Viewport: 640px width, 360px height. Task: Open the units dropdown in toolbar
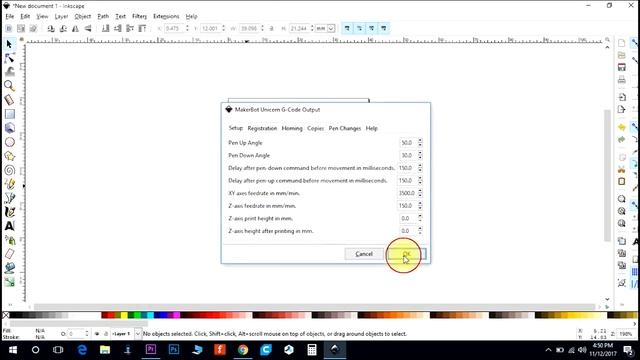pos(331,28)
